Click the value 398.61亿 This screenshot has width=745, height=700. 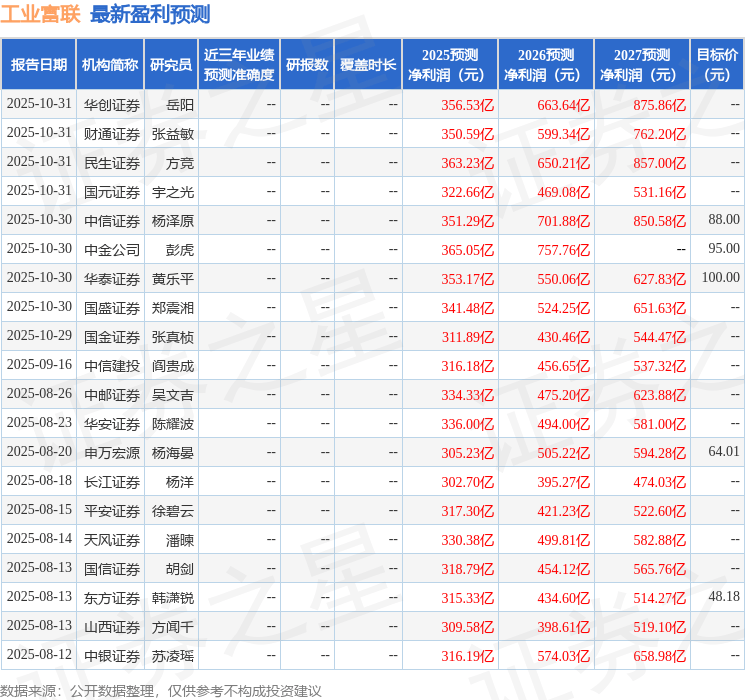click(564, 627)
